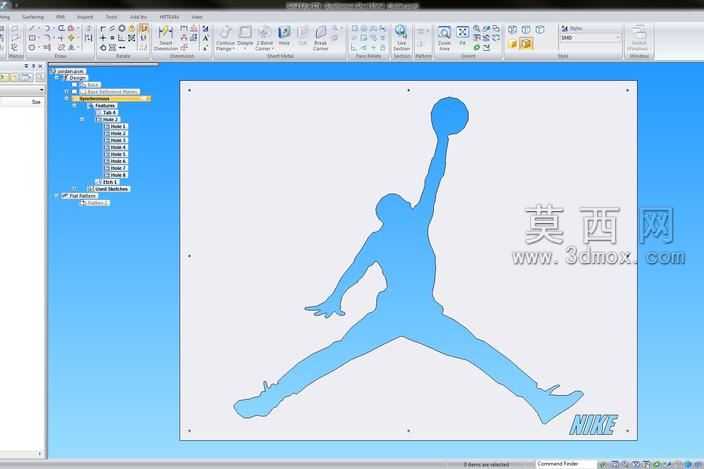704x469 pixels.
Task: Click the third view orientation cube icon
Action: pyautogui.click(x=540, y=30)
